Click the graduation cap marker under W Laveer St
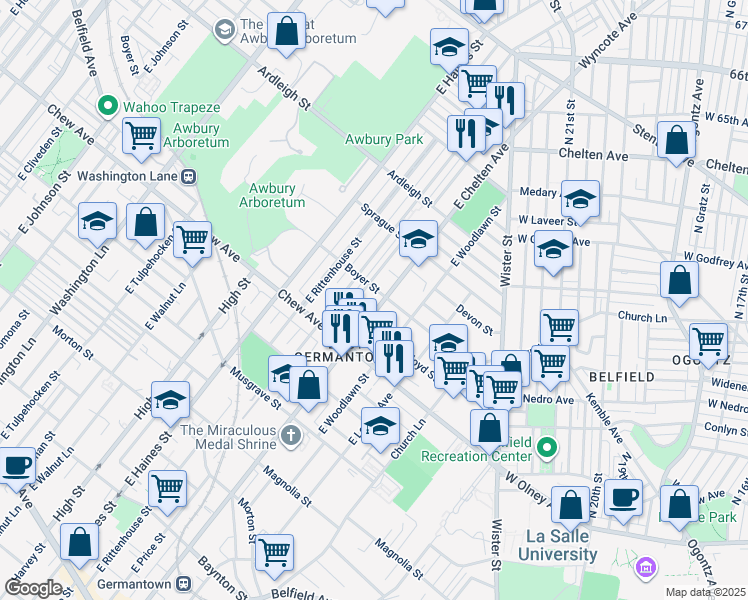 (553, 250)
